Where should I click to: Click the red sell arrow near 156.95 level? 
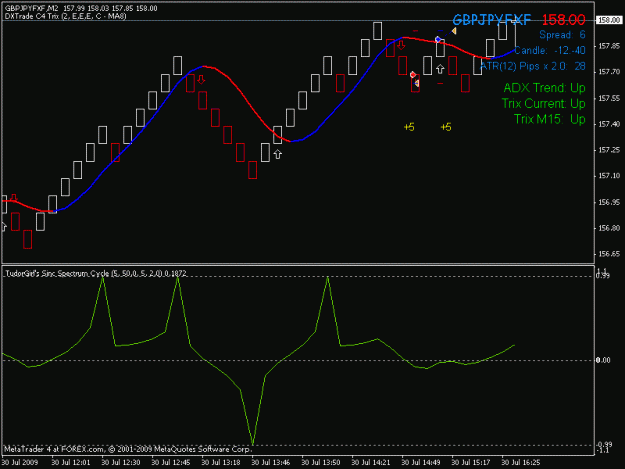point(14,198)
